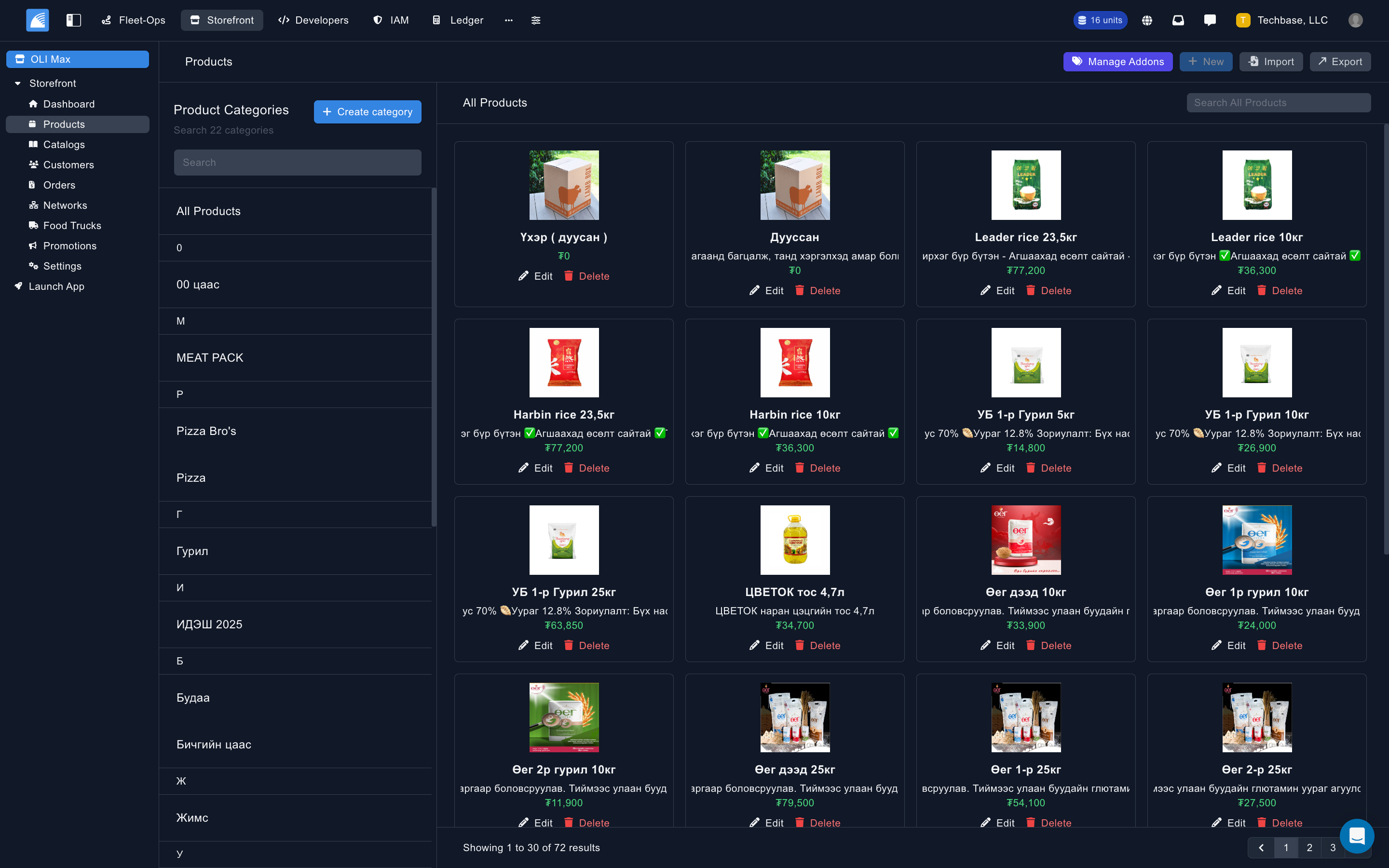Select the OLI Max store
The width and height of the screenshot is (1389, 868).
tap(78, 59)
